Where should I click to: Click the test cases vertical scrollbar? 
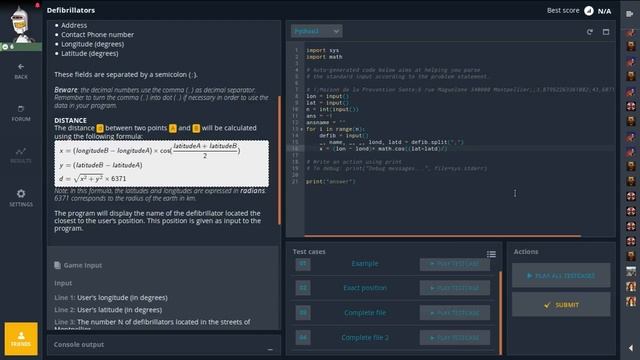pyautogui.click(x=500, y=313)
